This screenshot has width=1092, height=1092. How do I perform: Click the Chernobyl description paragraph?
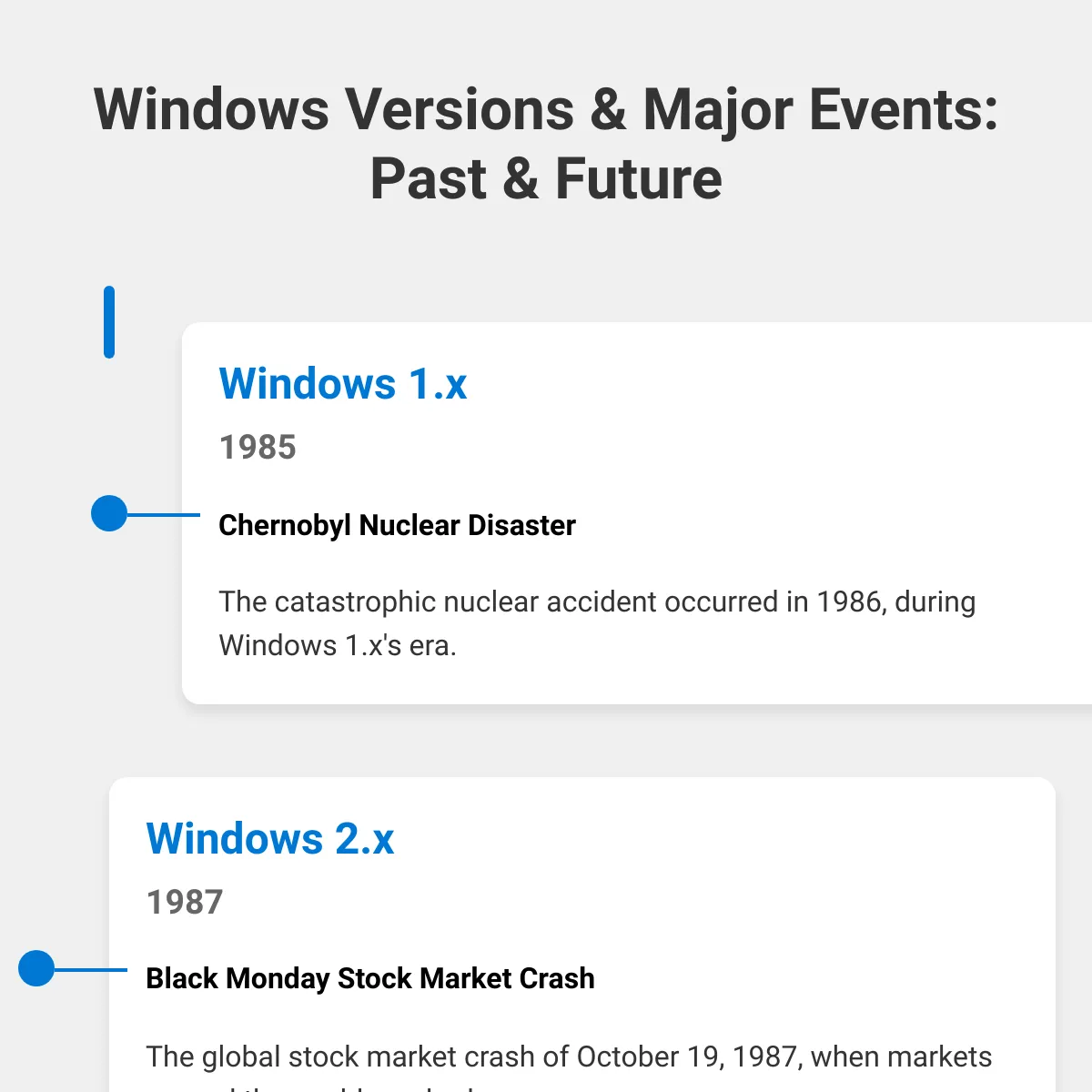(x=597, y=623)
